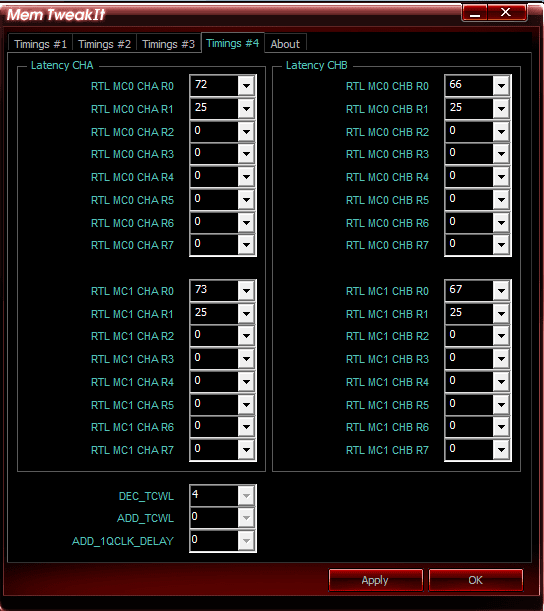Click the 'RTL MC0 CHB R7' label
Image resolution: width=544 pixels, height=611 pixels.
tap(387, 245)
